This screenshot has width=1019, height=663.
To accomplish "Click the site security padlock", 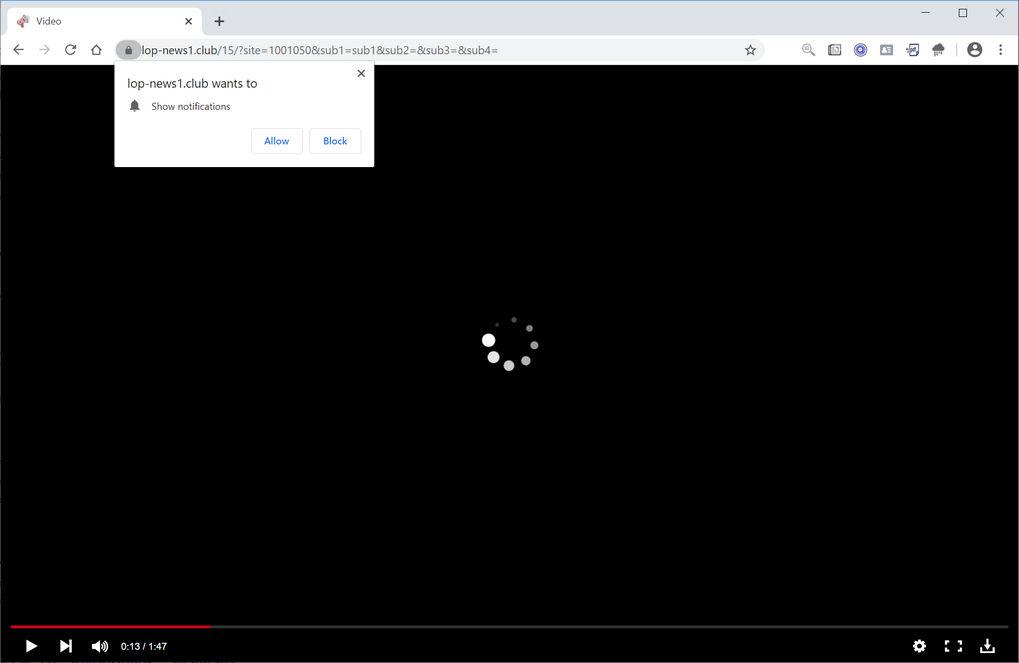I will 128,50.
